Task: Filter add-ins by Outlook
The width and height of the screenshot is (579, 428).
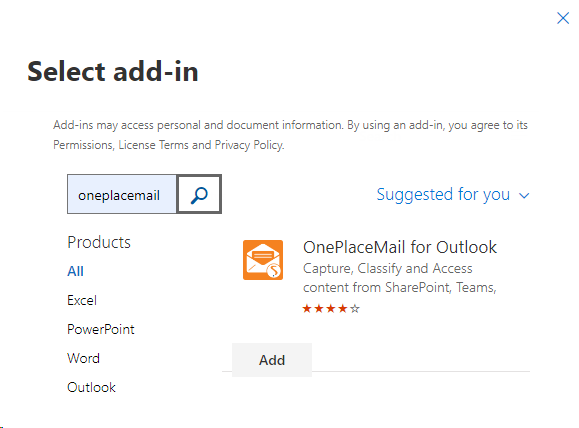Action: [91, 387]
